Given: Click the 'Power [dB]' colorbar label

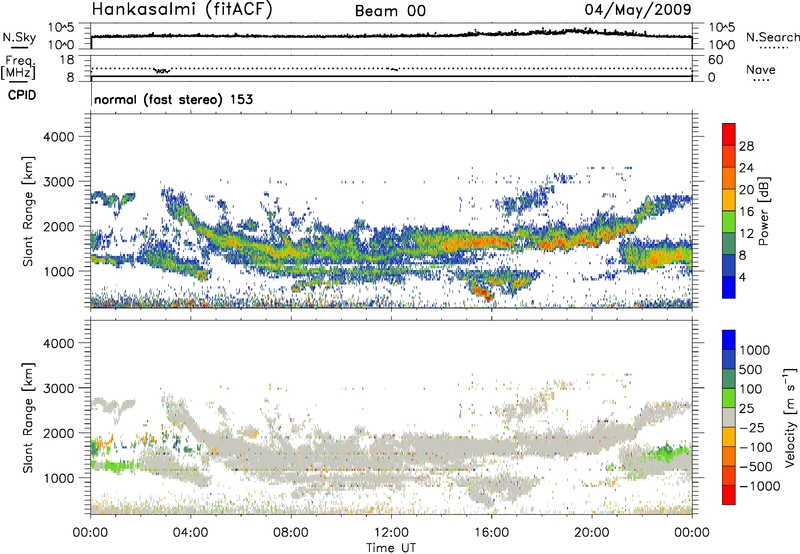Looking at the screenshot, I should pyautogui.click(x=763, y=211).
